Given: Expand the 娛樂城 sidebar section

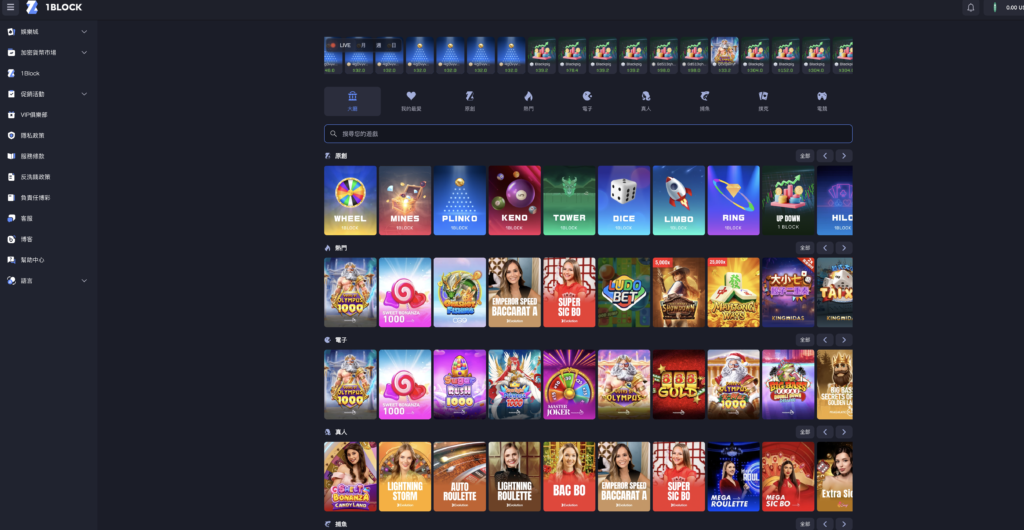Looking at the screenshot, I should pyautogui.click(x=84, y=32).
